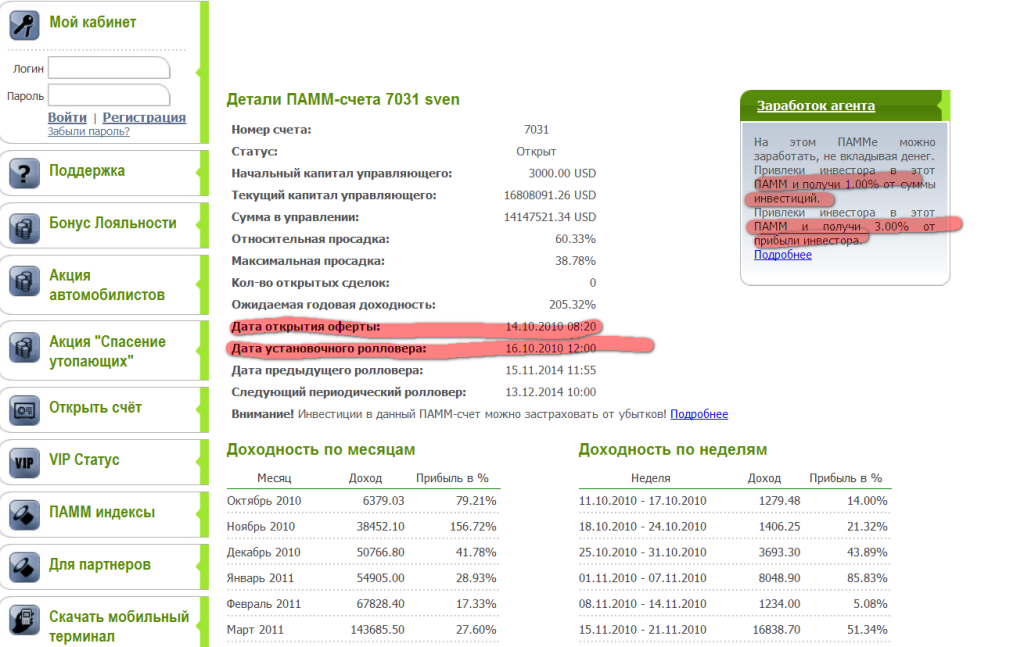Select Скачать мобильный терминал
This screenshot has width=1024, height=647.
click(x=119, y=626)
